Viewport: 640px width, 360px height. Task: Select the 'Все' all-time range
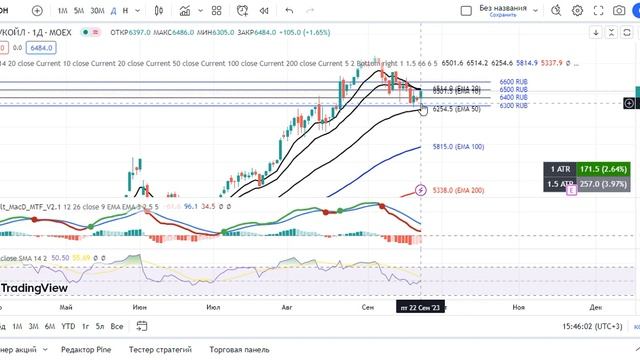(x=117, y=326)
